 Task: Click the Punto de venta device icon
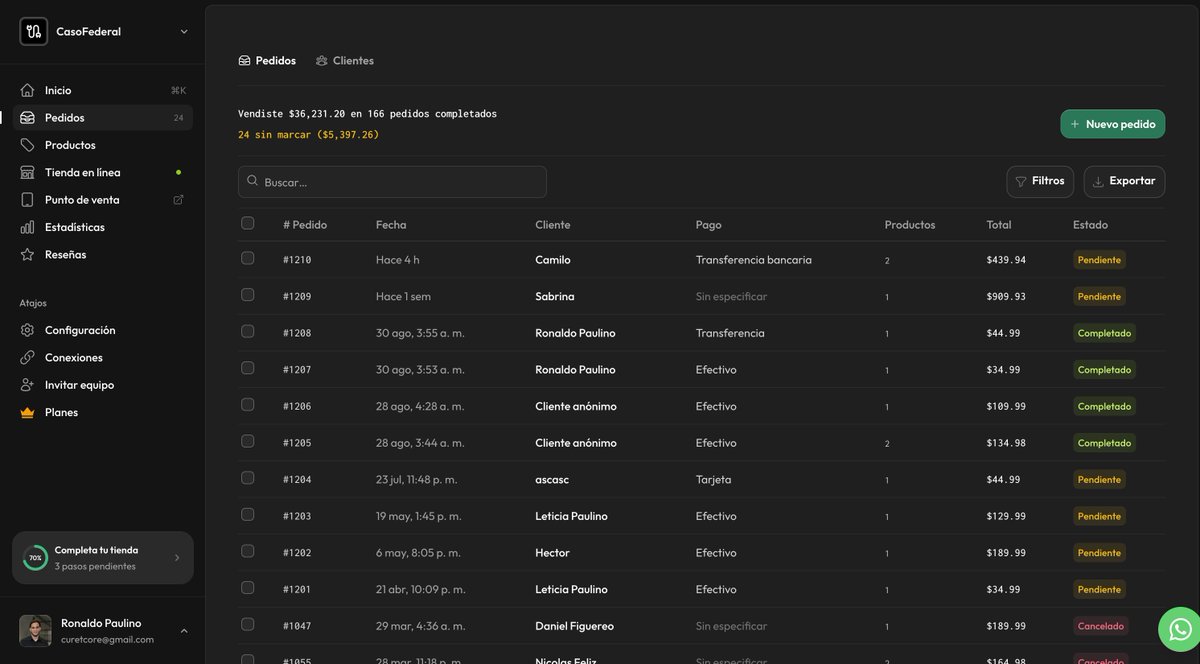(x=27, y=200)
